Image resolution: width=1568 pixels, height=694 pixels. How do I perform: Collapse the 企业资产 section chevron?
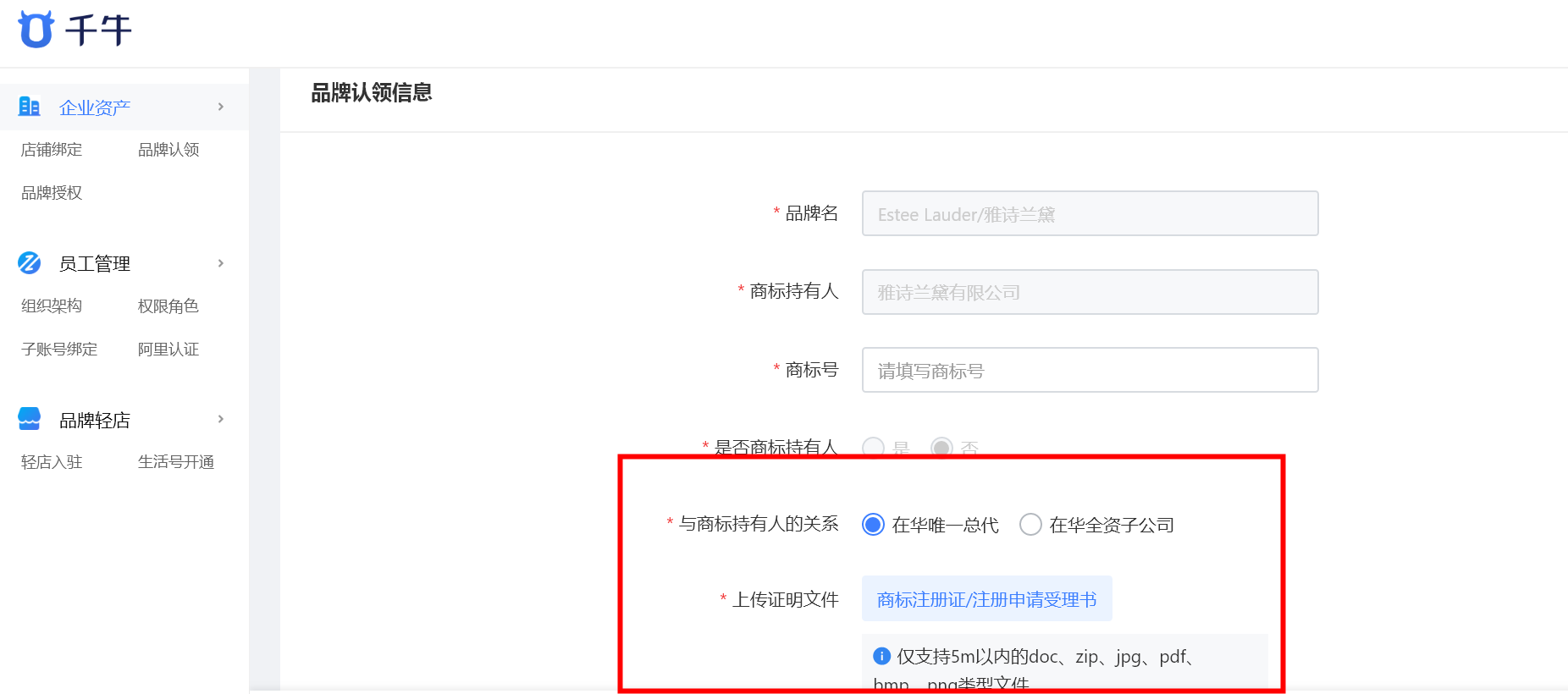(221, 107)
